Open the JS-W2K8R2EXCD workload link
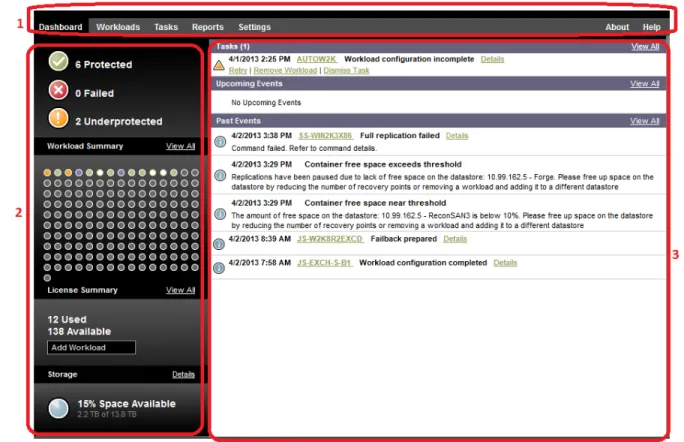This screenshot has width=684, height=442. click(x=330, y=239)
